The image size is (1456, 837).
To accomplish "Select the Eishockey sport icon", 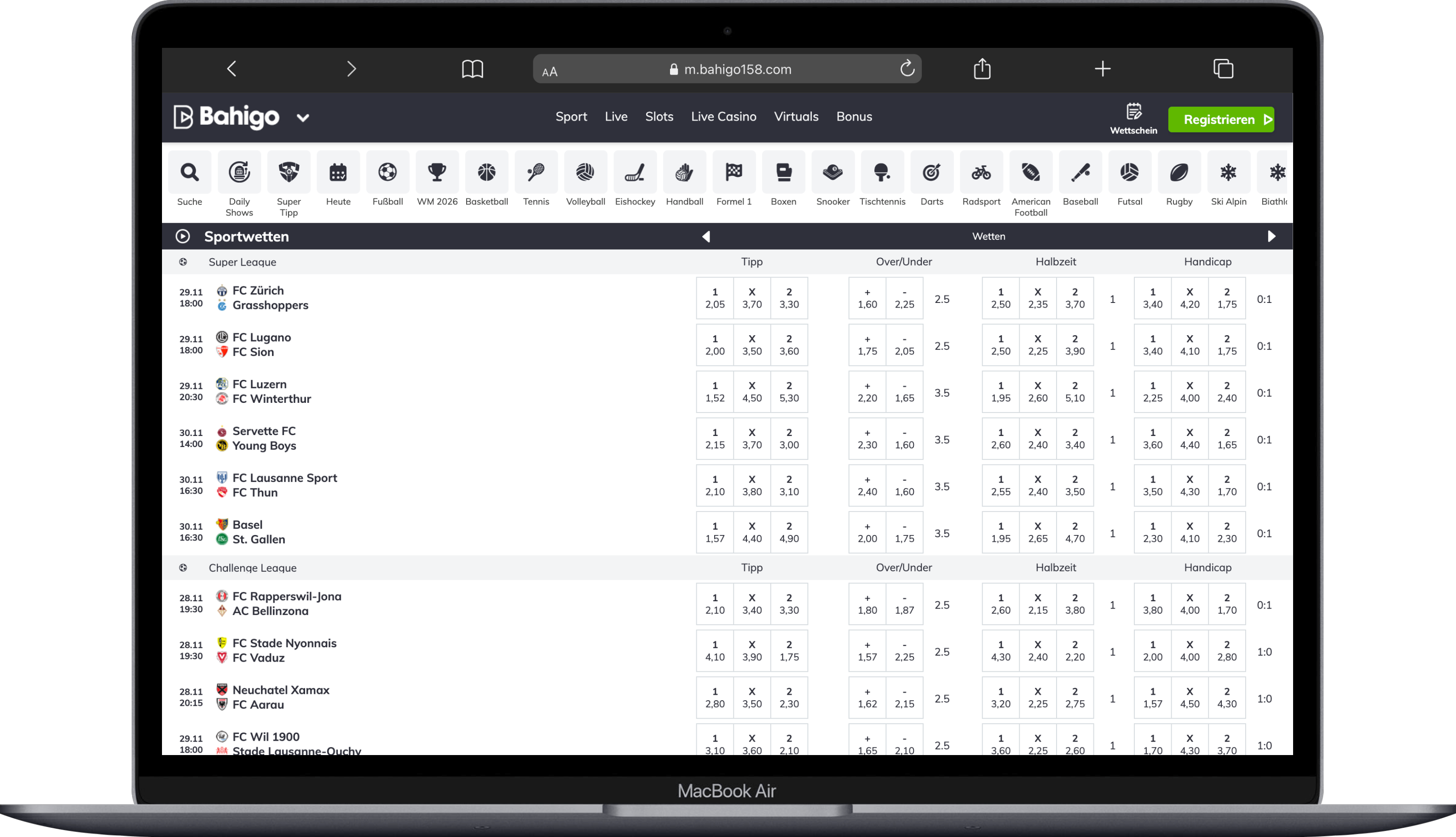I will tap(634, 173).
